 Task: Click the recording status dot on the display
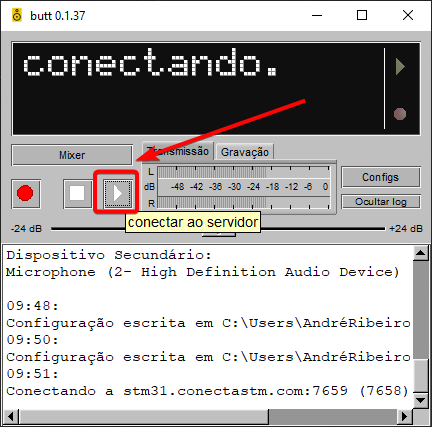[x=400, y=114]
